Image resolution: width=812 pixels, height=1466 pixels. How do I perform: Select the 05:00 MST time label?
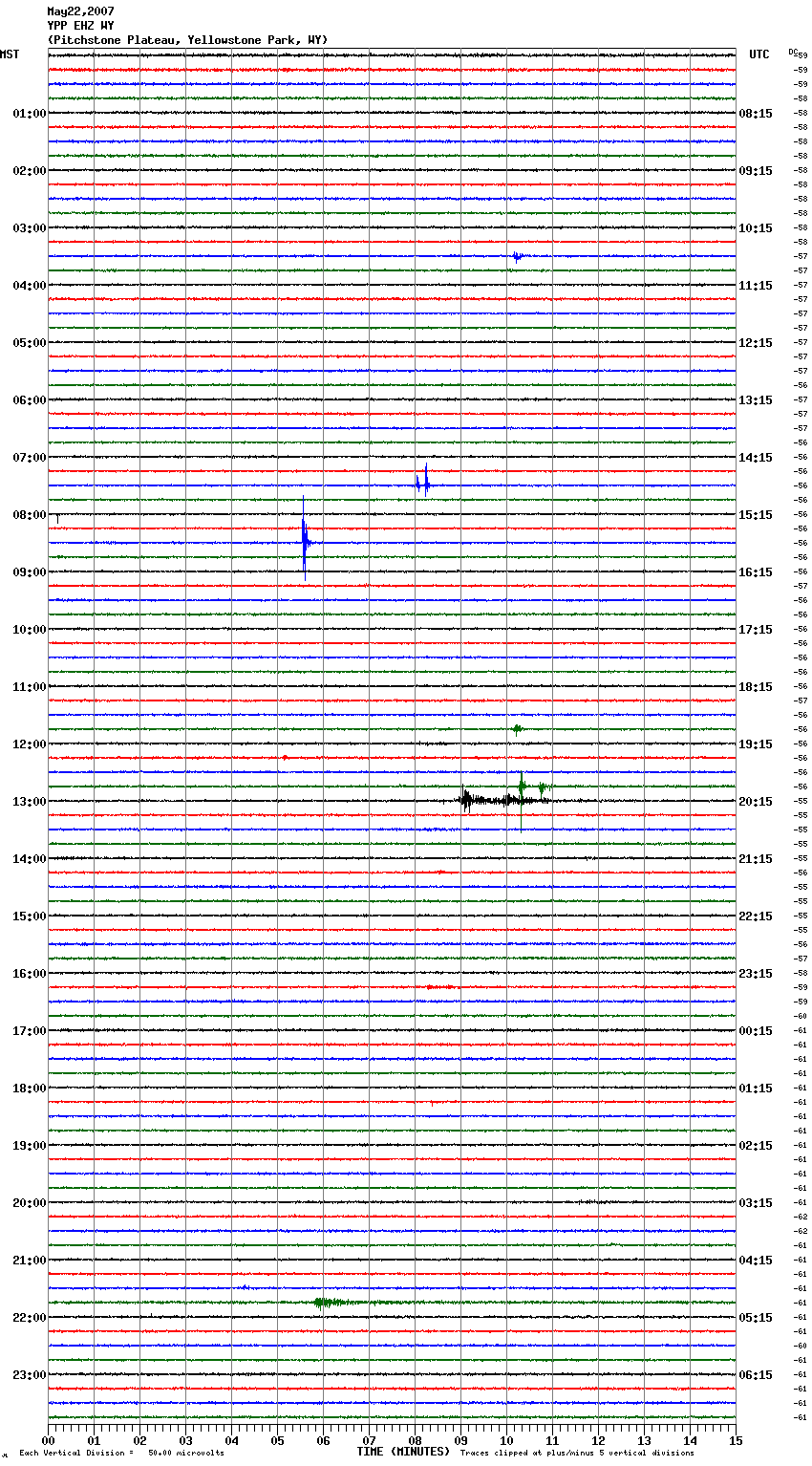pyautogui.click(x=29, y=343)
